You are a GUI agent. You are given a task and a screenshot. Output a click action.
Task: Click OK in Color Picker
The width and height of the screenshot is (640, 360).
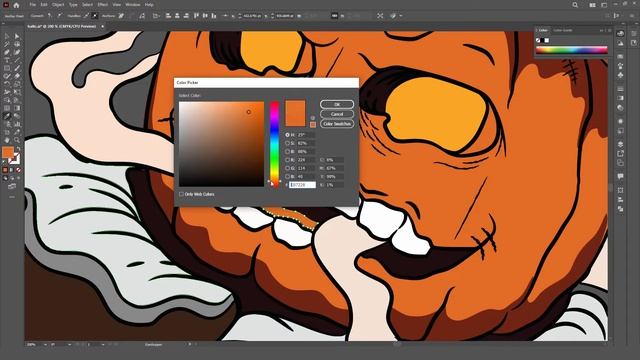click(337, 104)
